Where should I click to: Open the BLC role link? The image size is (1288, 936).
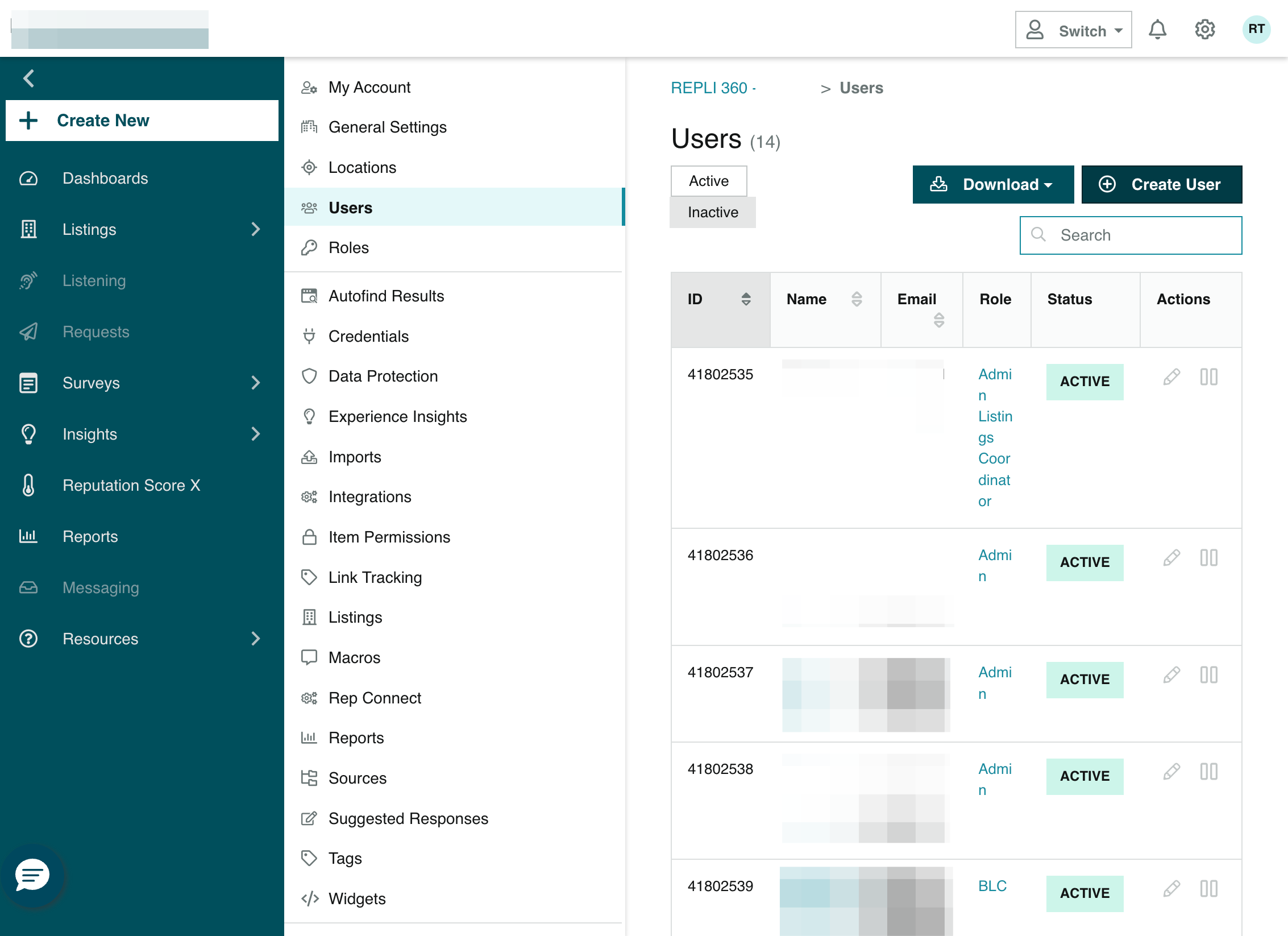[992, 886]
